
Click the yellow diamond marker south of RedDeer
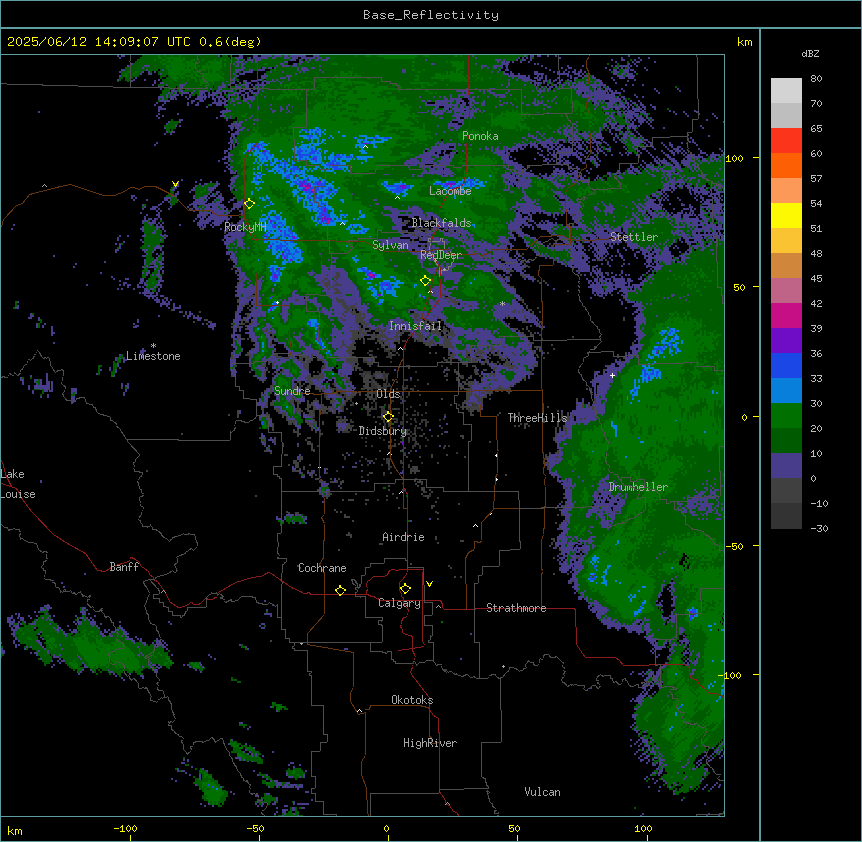coord(425,281)
